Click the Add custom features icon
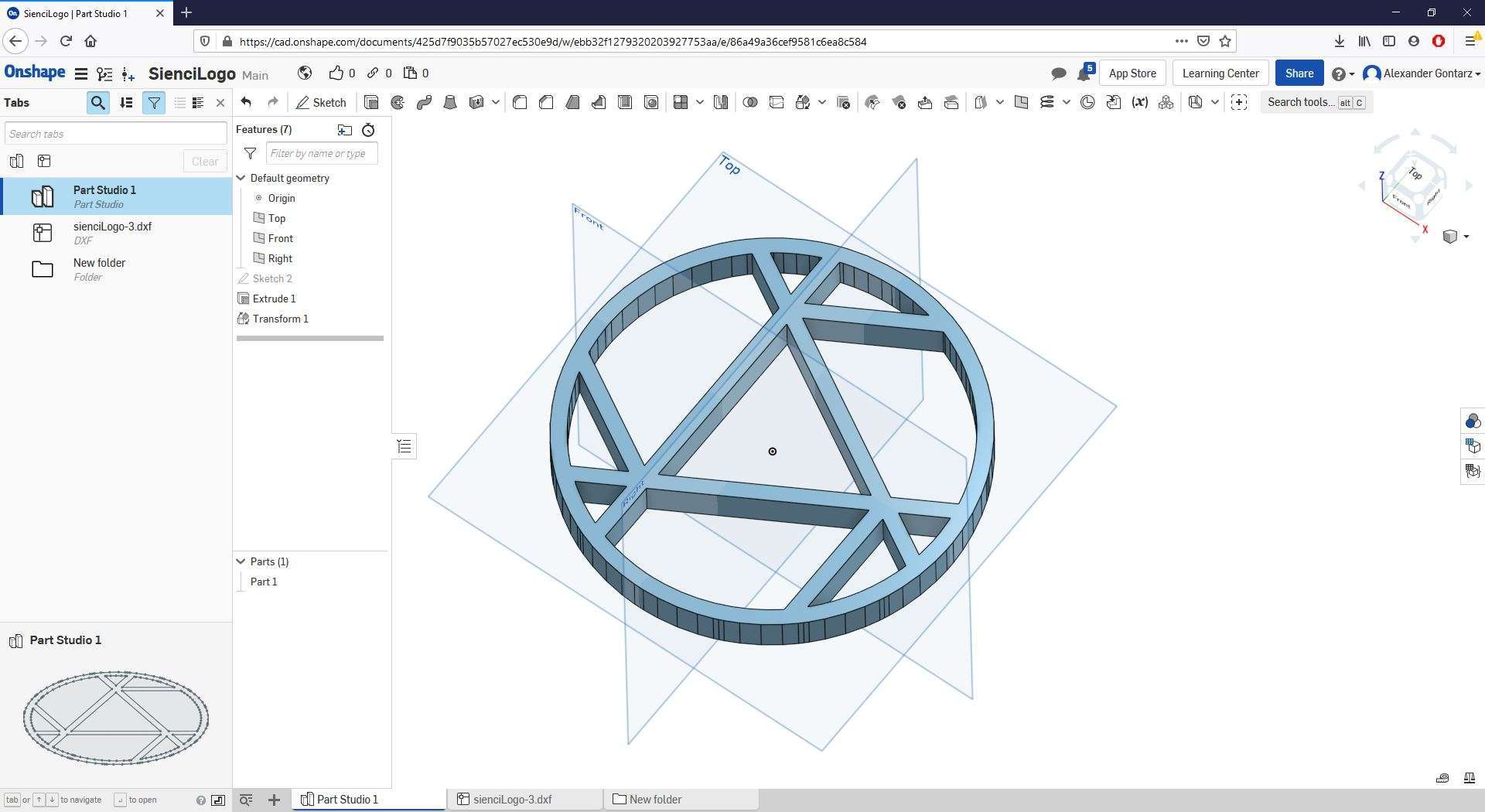The width and height of the screenshot is (1485, 812). [x=1239, y=102]
